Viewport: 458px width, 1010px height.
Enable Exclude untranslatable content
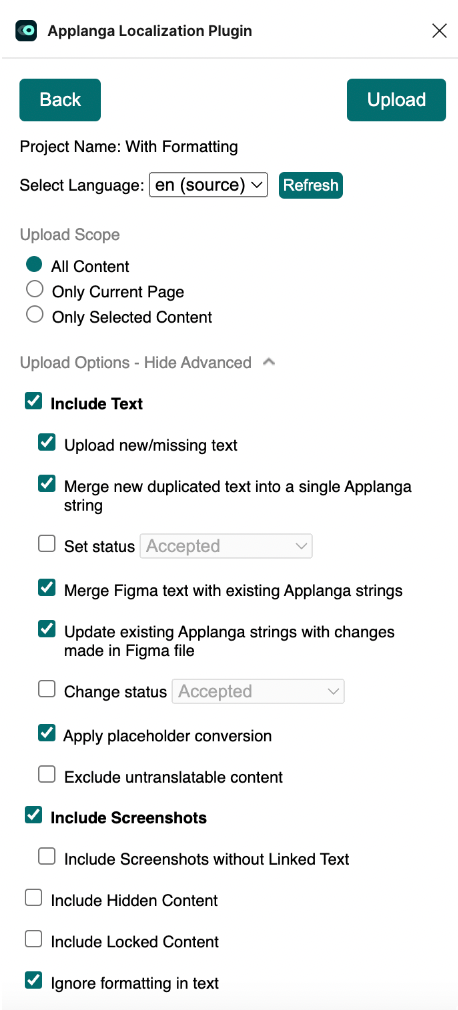[x=47, y=775]
